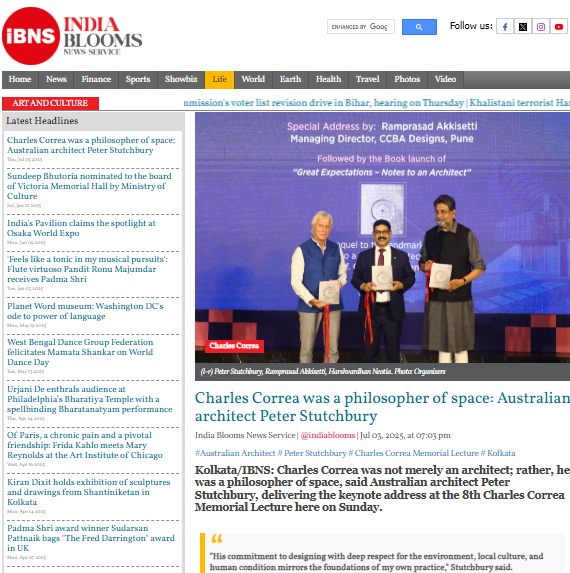Open Sundeep Bhutoria Victoria Memorial headline
This screenshot has width=570, height=573.
(89, 186)
